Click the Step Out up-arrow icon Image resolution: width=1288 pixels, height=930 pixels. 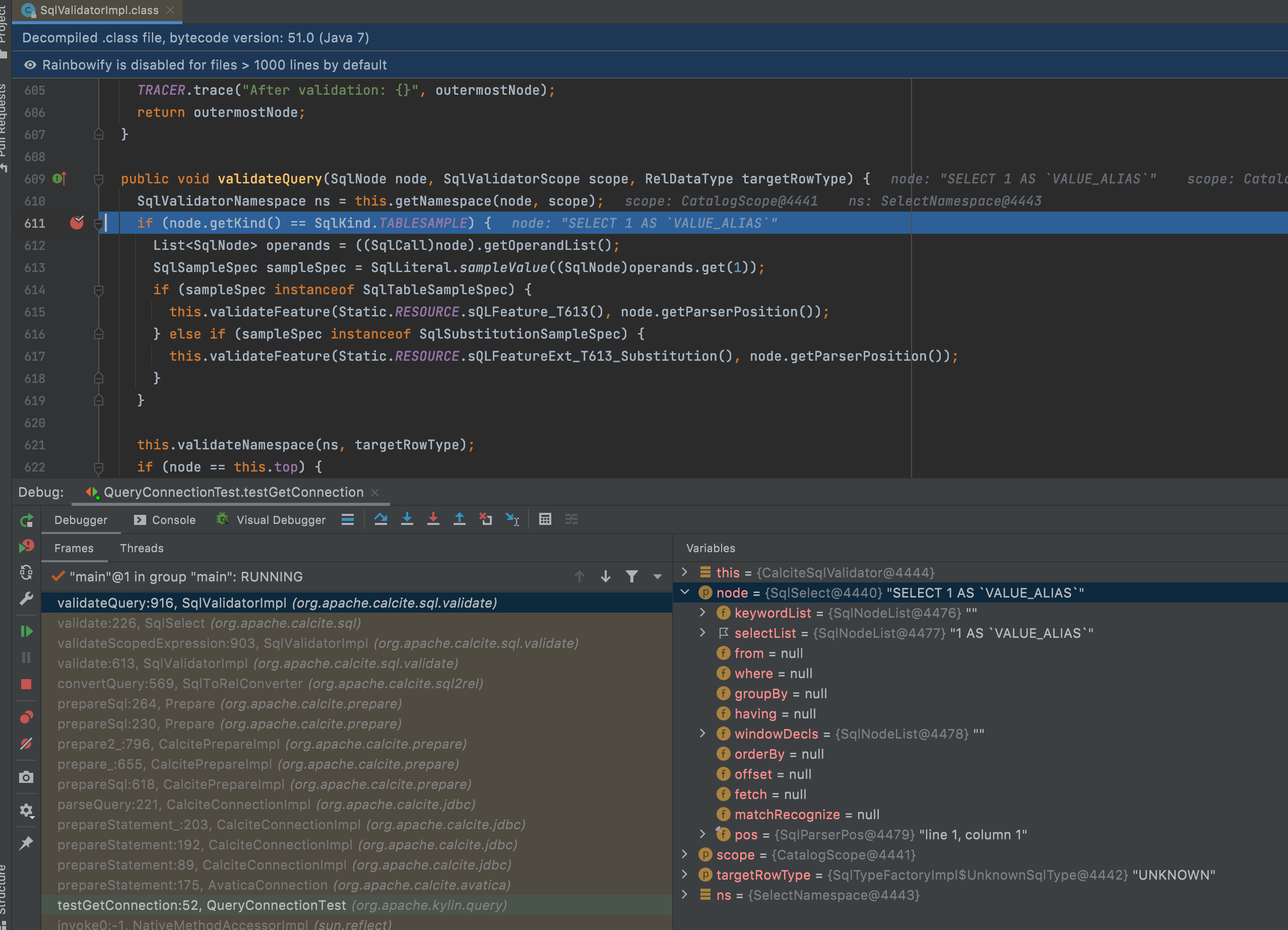pos(460,519)
